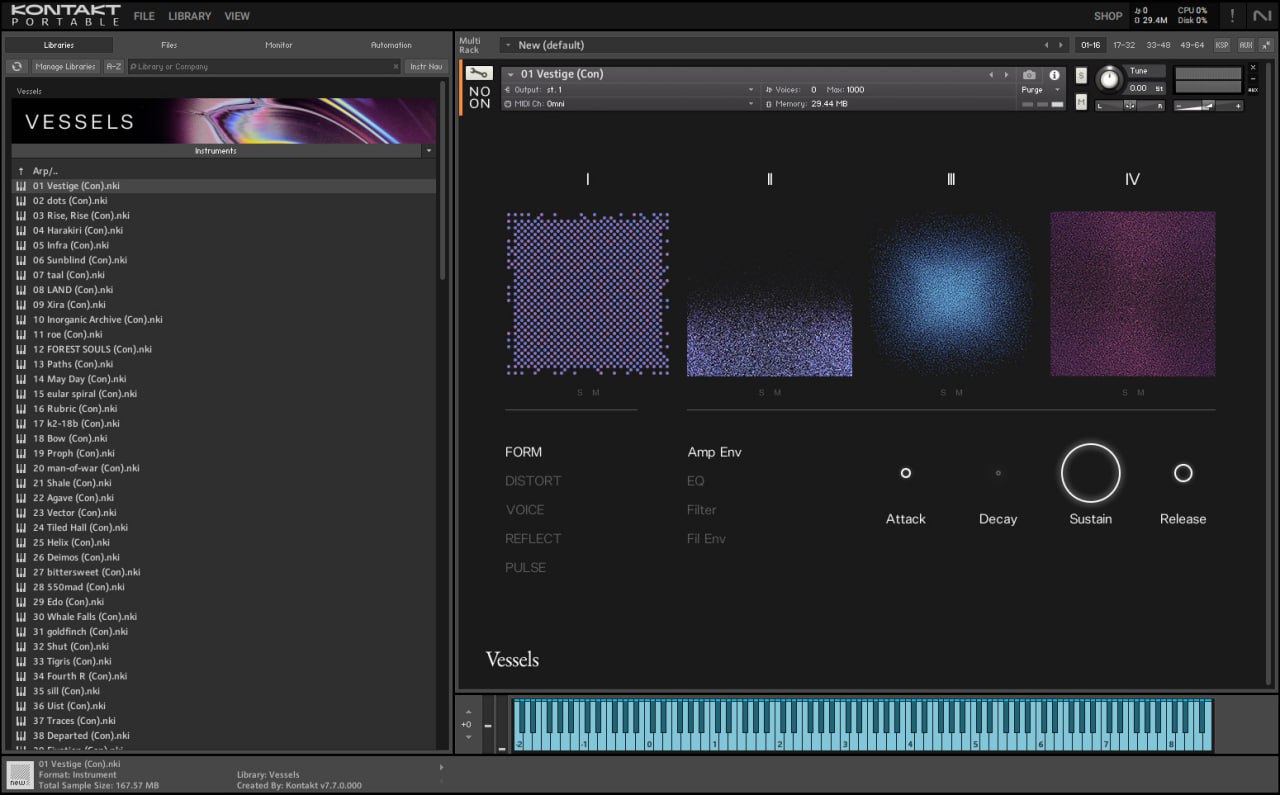Click the refresh libraries icon
The image size is (1280, 795).
click(x=16, y=67)
